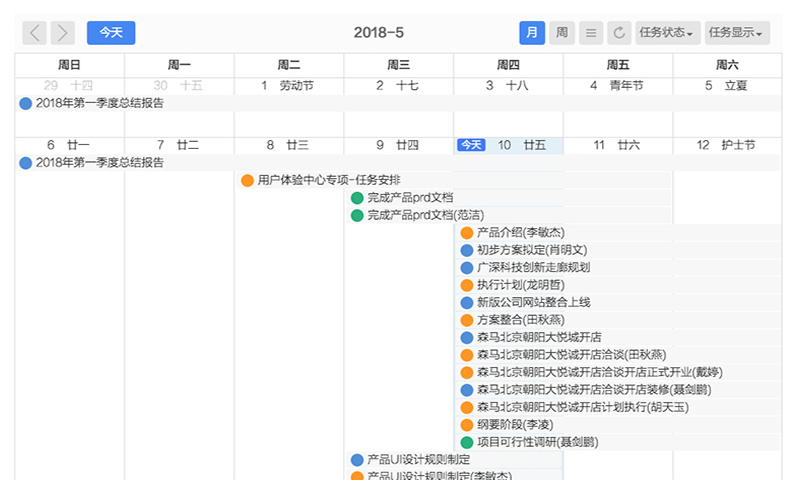Go to the previous month arrow
Viewport: 800px width, 500px height.
point(35,33)
